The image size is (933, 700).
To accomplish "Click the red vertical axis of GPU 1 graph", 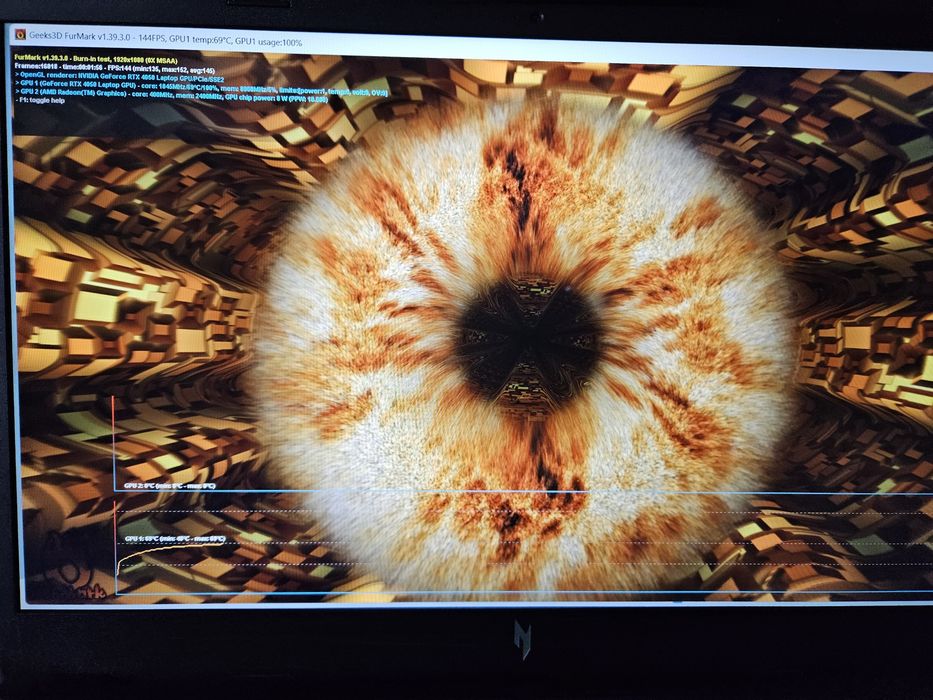I will pyautogui.click(x=115, y=546).
